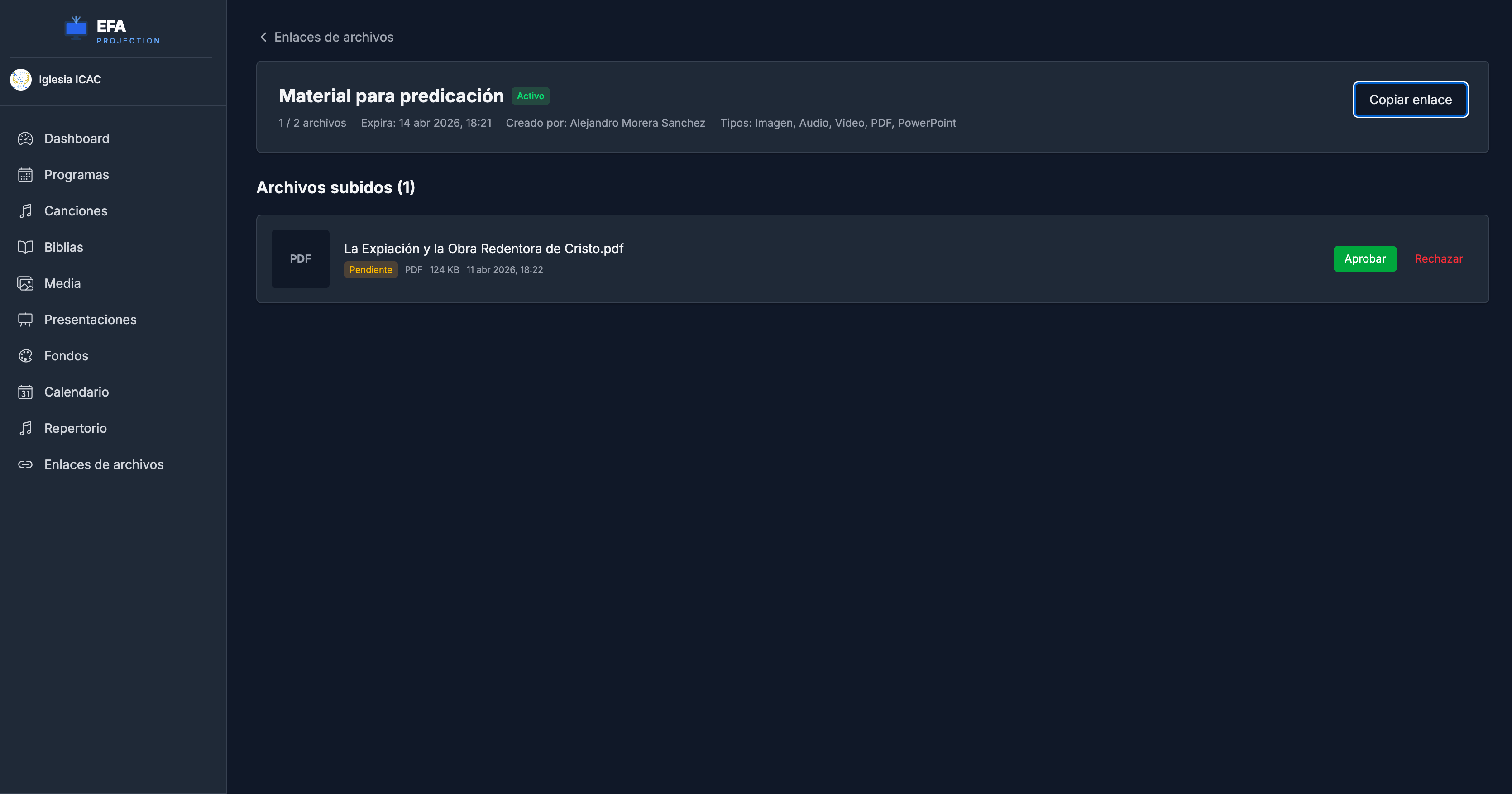
Task: Click the Enlaces de archivos link icon
Action: coord(25,464)
